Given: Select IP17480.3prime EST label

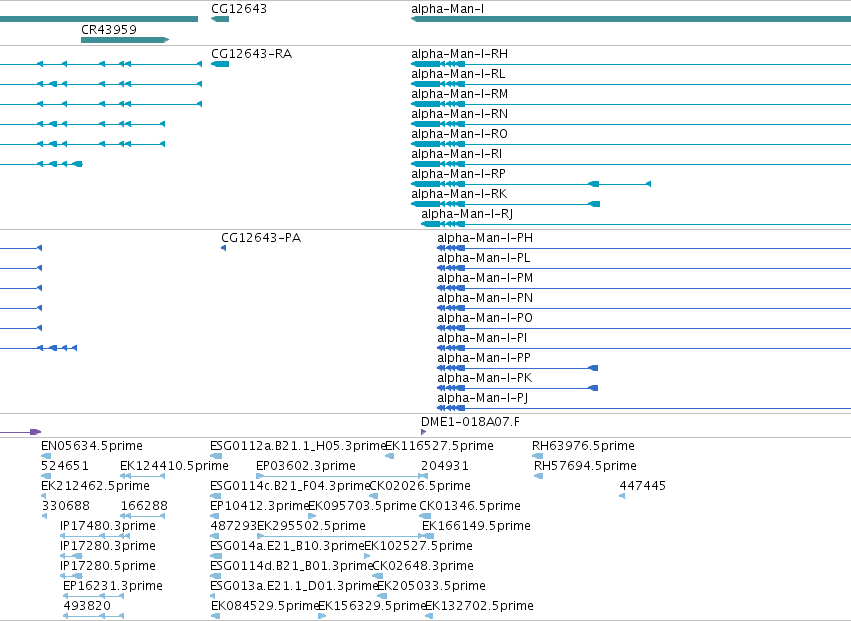Looking at the screenshot, I should pyautogui.click(x=108, y=526).
